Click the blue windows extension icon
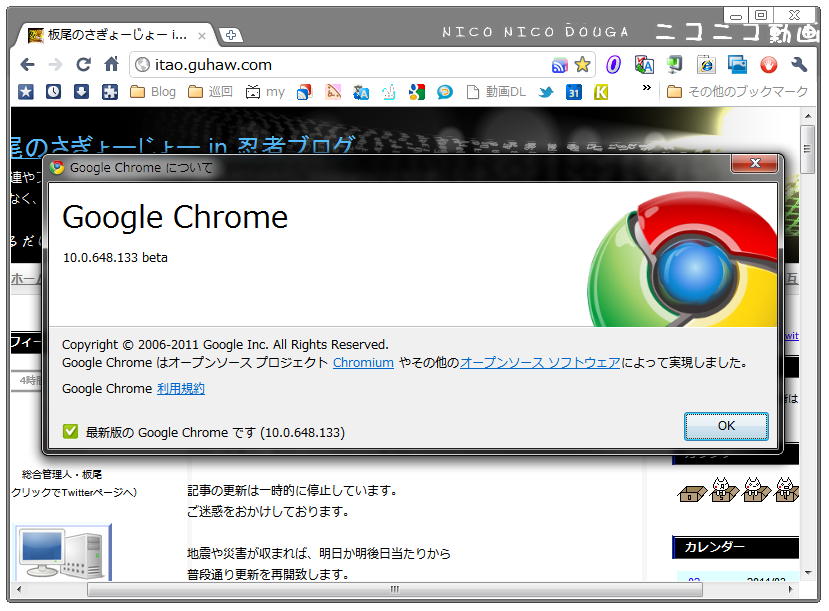 737,64
